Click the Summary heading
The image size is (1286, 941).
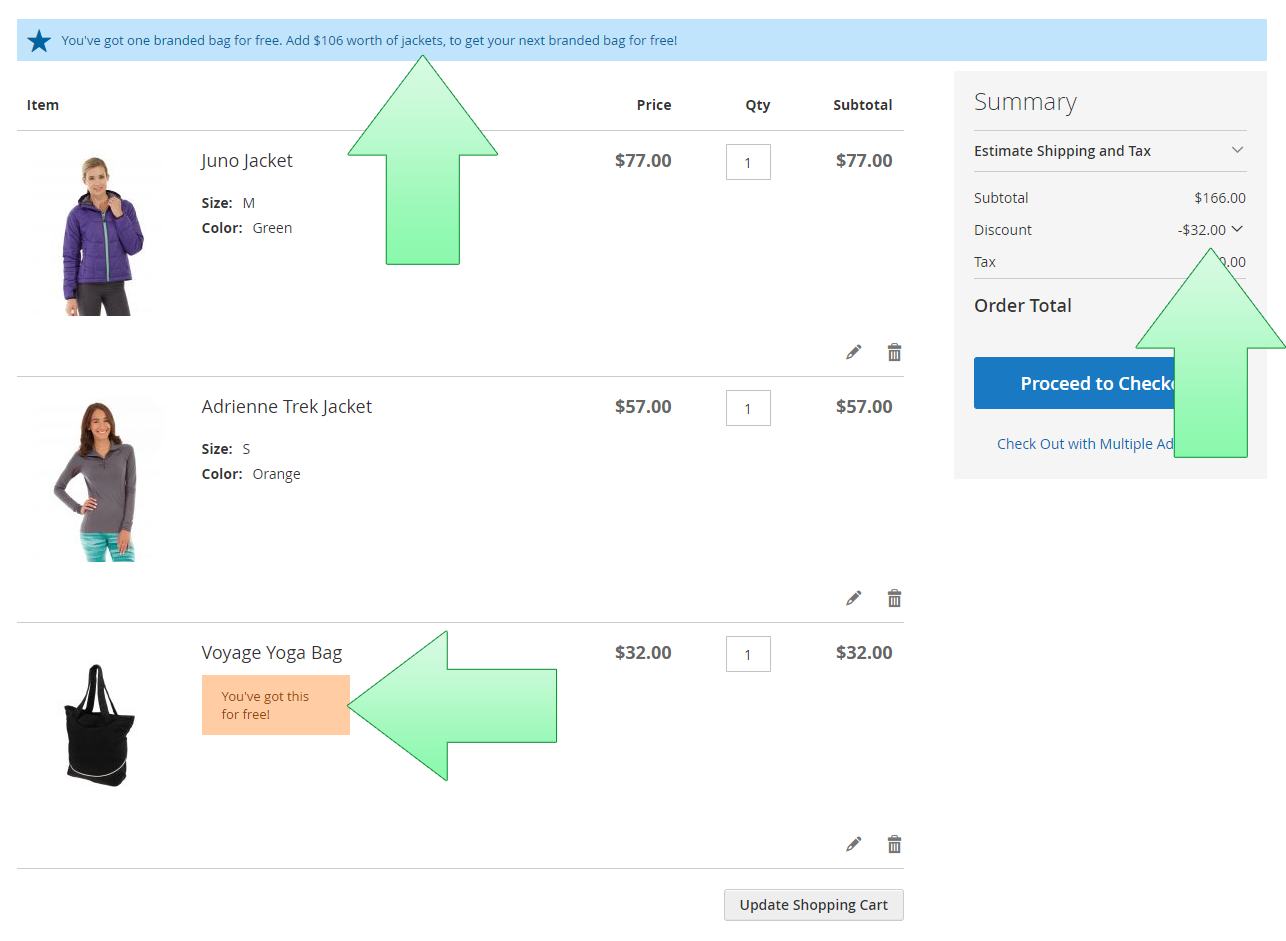1025,102
